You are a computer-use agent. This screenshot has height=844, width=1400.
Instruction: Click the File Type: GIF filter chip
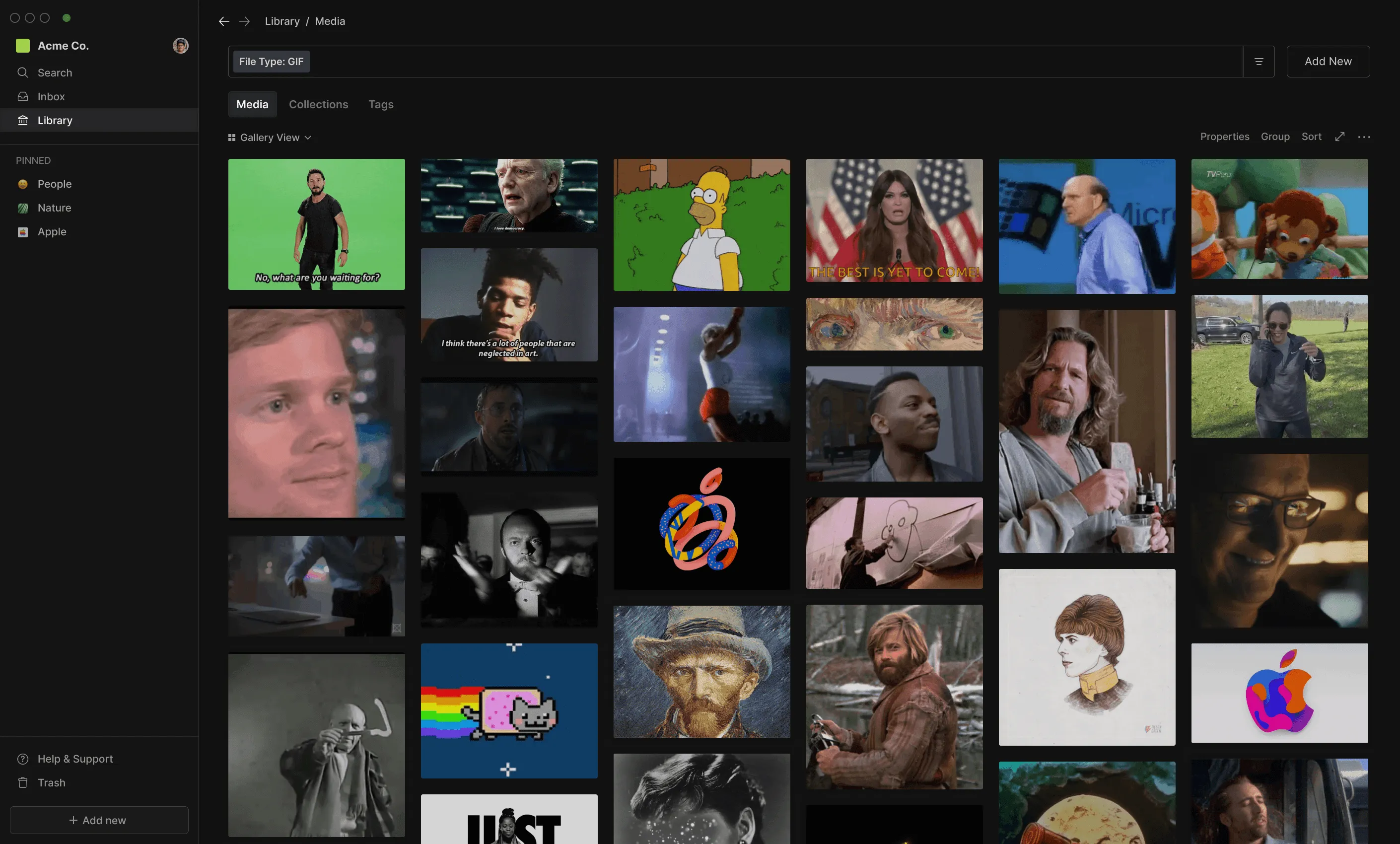[271, 62]
